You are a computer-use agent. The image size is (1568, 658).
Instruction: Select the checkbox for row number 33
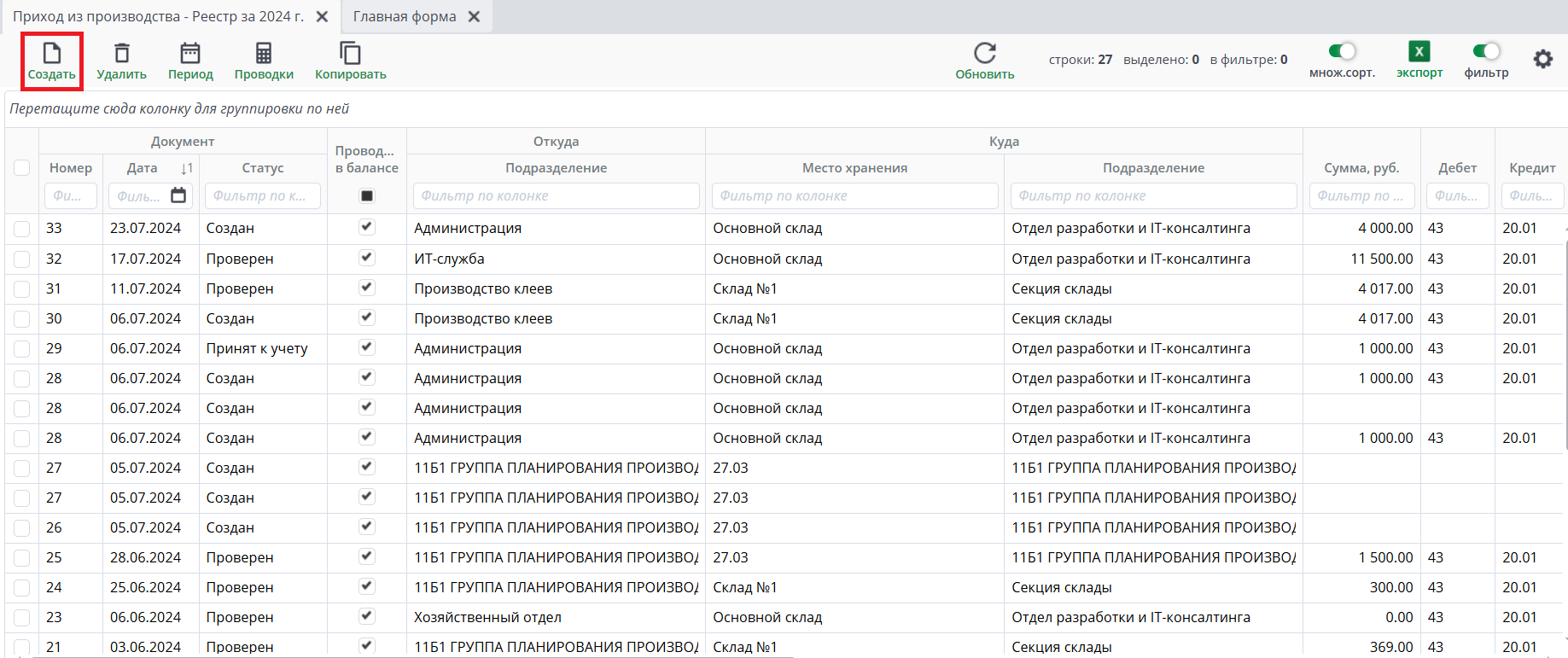[x=22, y=229]
